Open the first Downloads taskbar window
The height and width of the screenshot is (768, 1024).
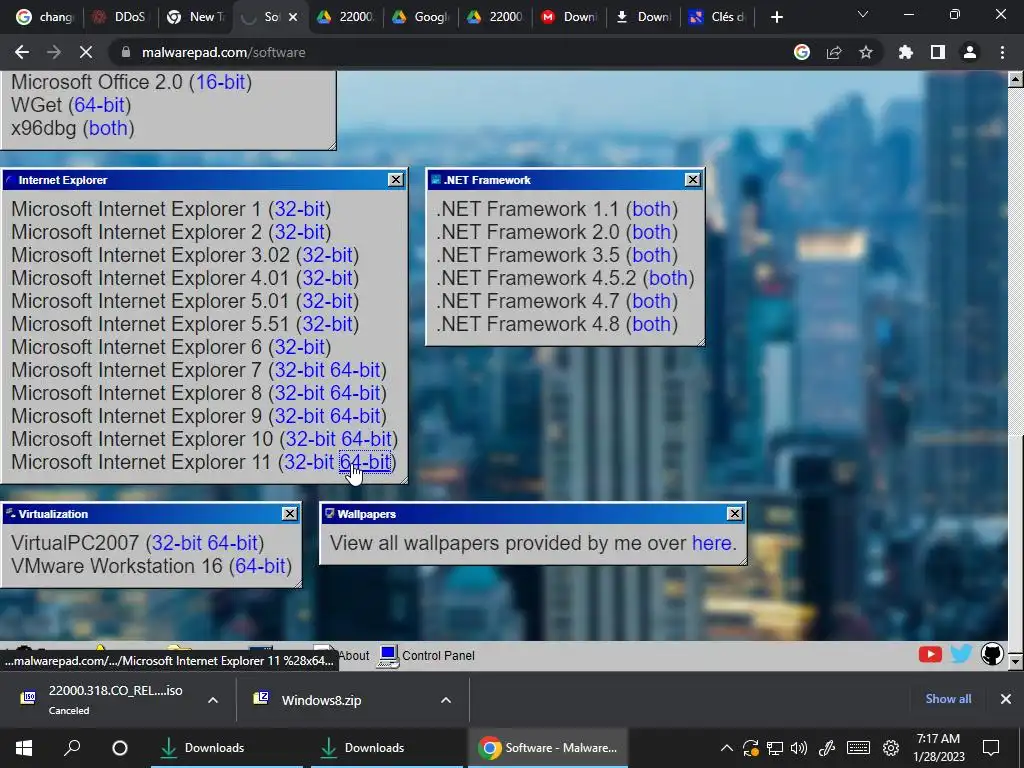(227, 748)
